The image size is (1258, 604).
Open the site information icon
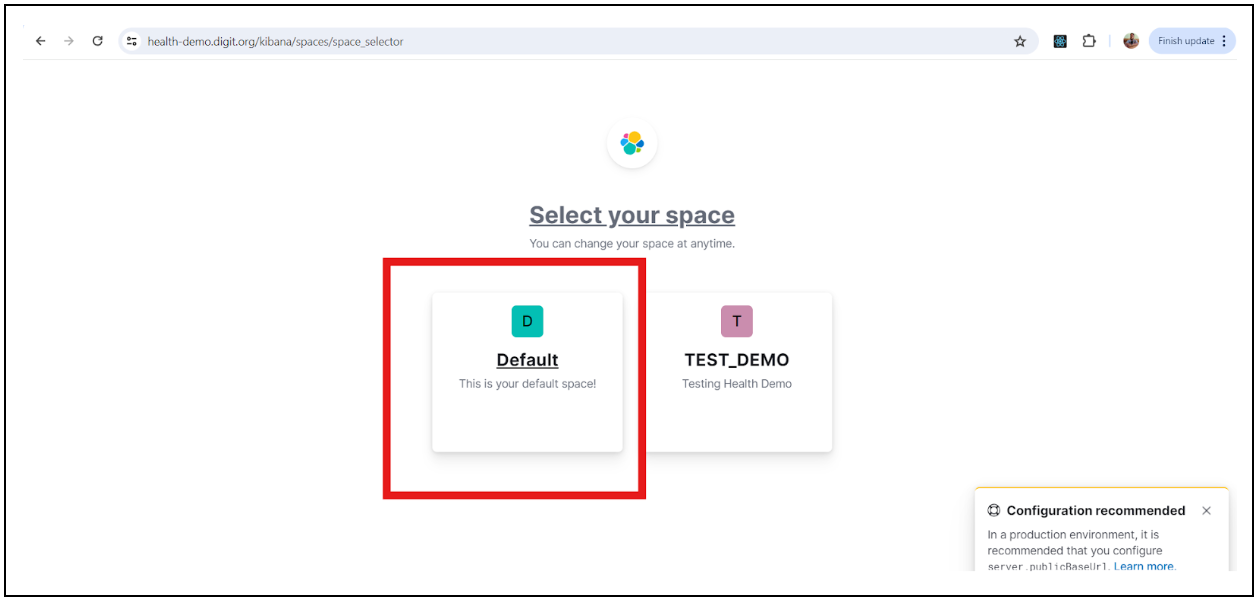[131, 41]
